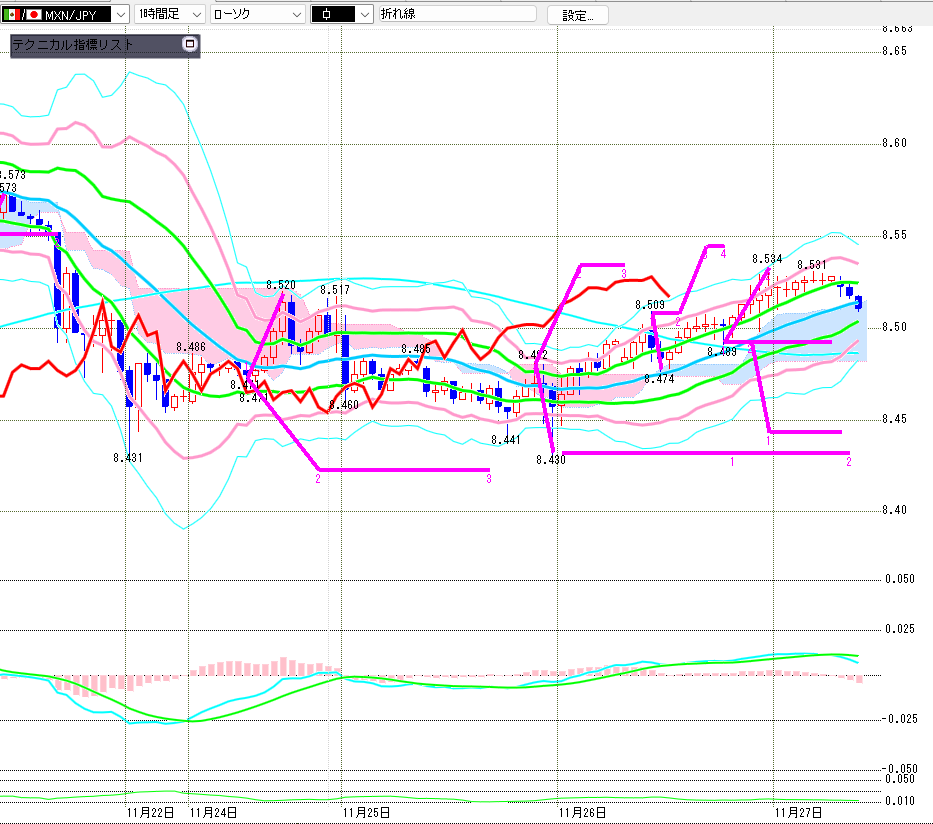Open the ローソク chart type dropdown
The height and width of the screenshot is (824, 933).
point(296,15)
